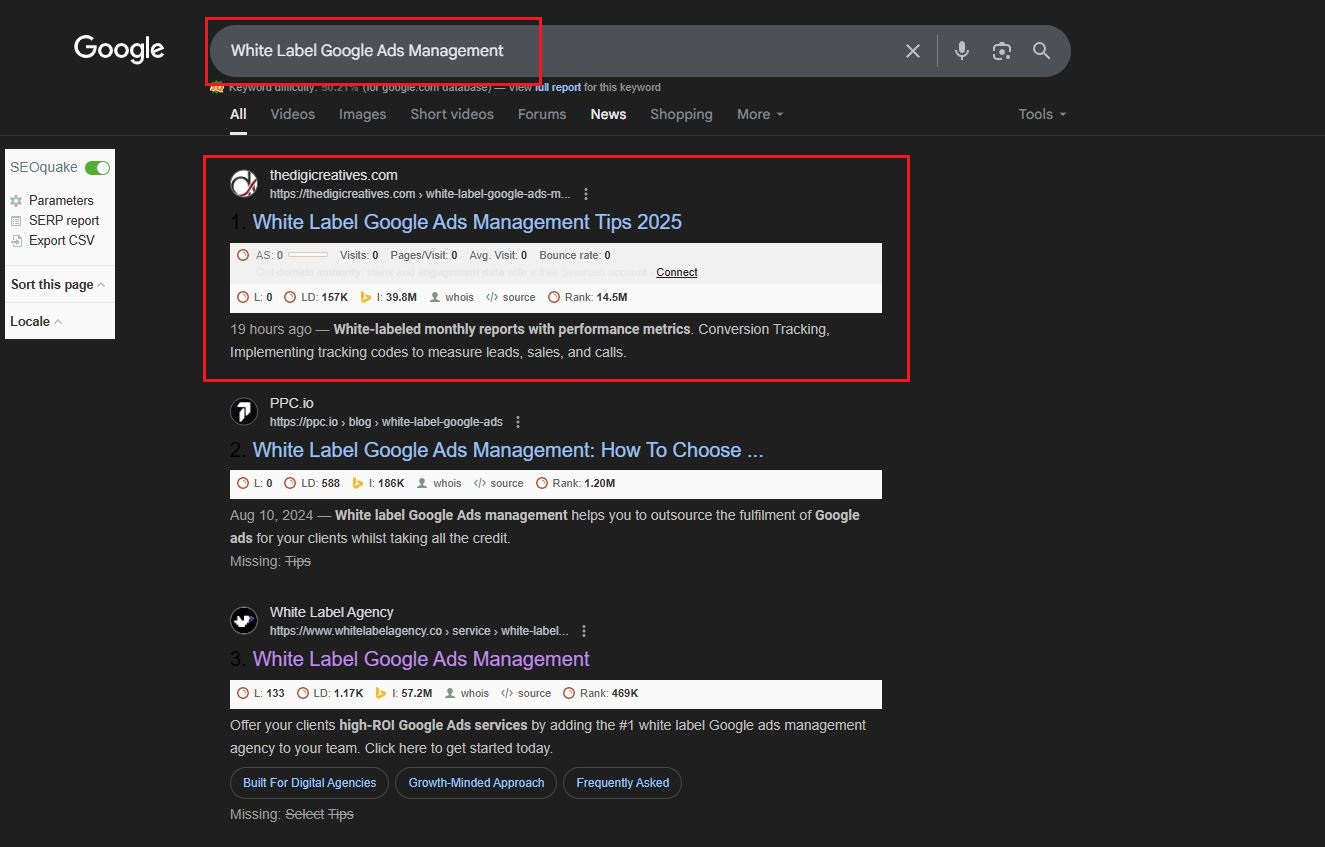The image size is (1325, 847).
Task: Open three-dot menu for thedigicreatives.com result
Action: click(x=586, y=194)
